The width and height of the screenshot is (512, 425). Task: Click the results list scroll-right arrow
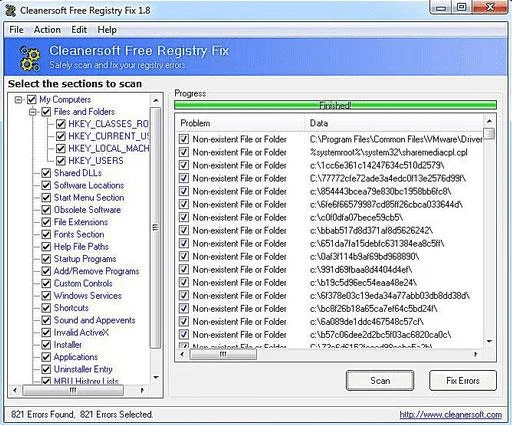coord(476,354)
